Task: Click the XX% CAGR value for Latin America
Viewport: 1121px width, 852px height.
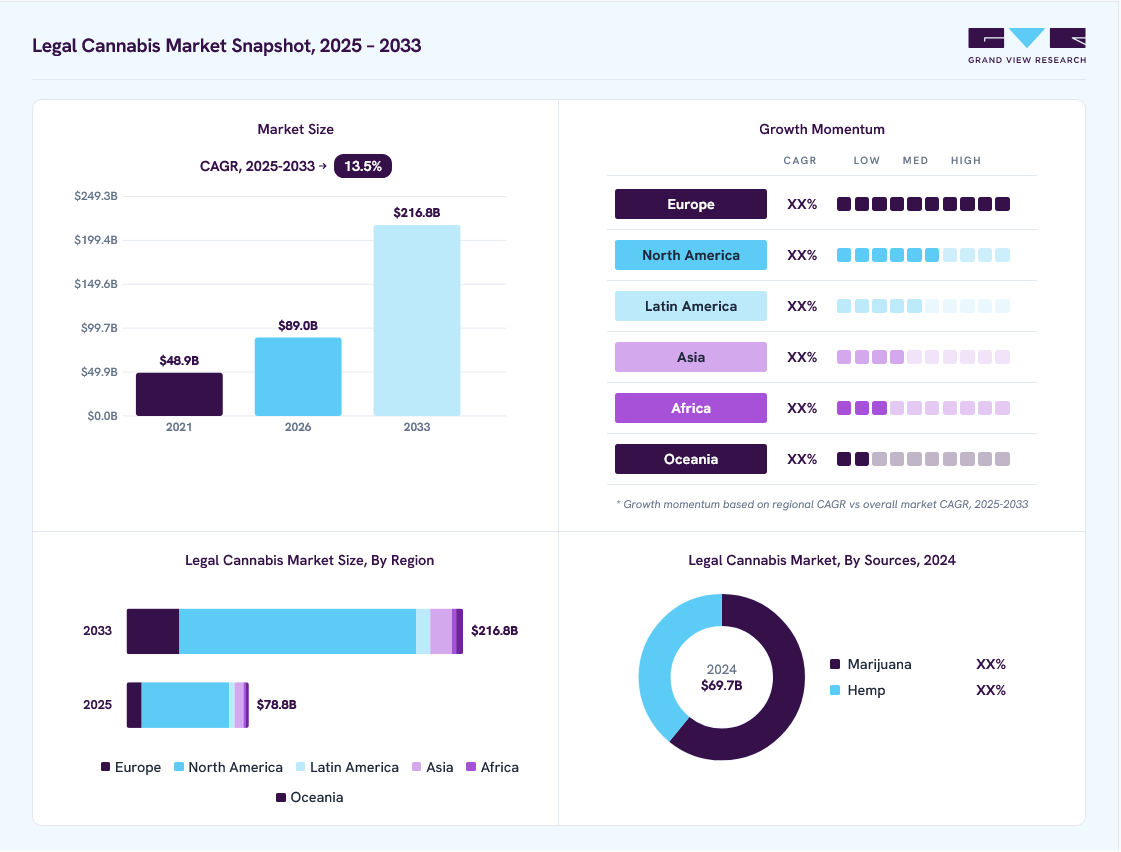Action: (x=802, y=306)
